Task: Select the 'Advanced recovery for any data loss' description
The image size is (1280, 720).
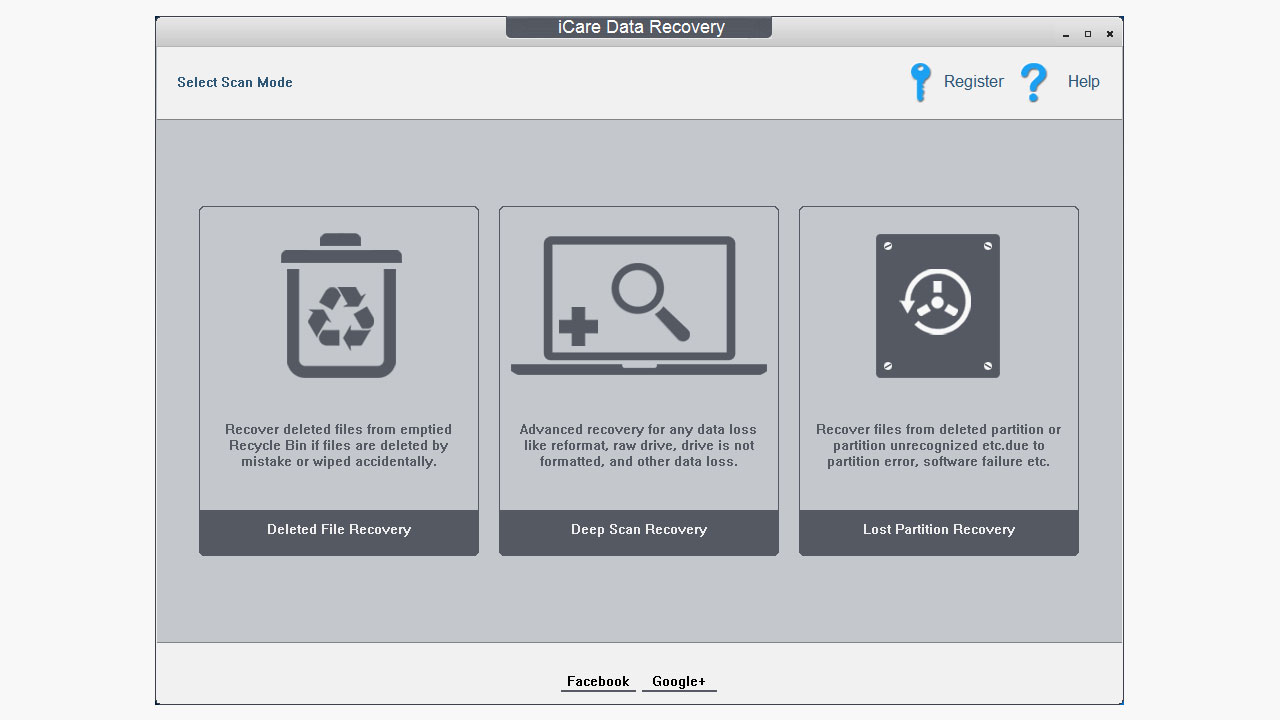Action: pos(639,445)
